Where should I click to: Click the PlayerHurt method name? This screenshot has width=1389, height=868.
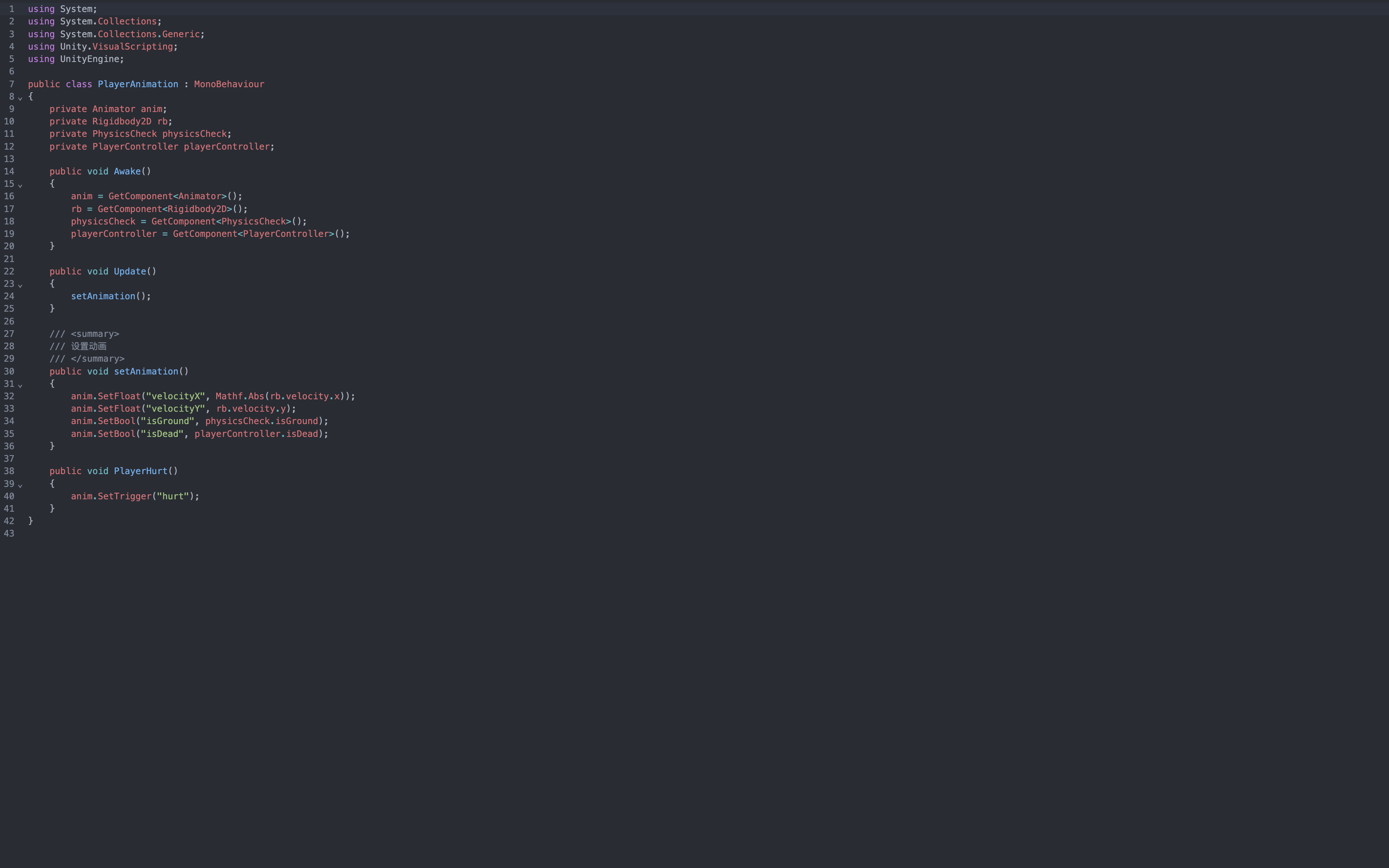point(141,471)
